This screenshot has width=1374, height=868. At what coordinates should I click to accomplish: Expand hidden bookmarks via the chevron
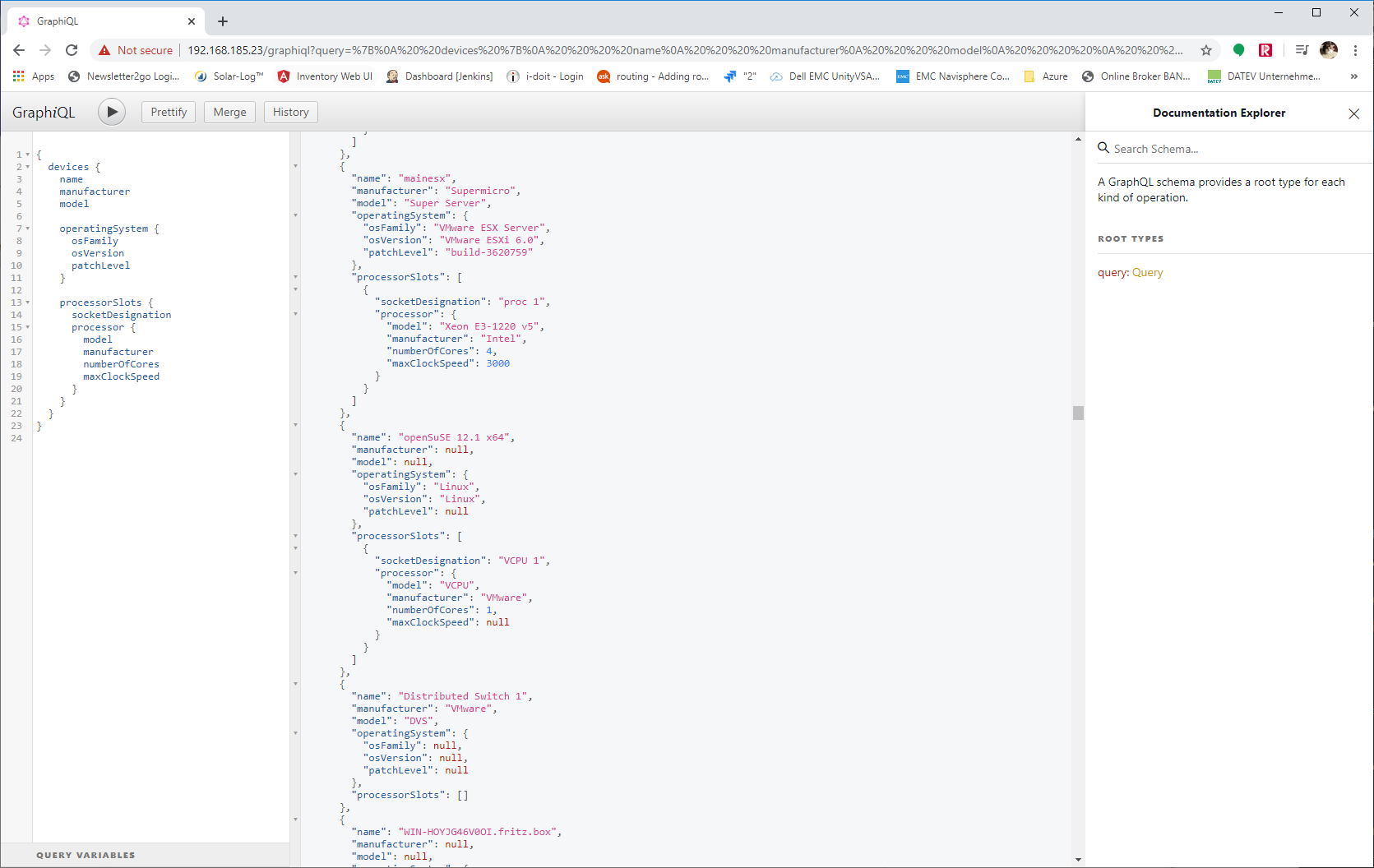tap(1353, 76)
